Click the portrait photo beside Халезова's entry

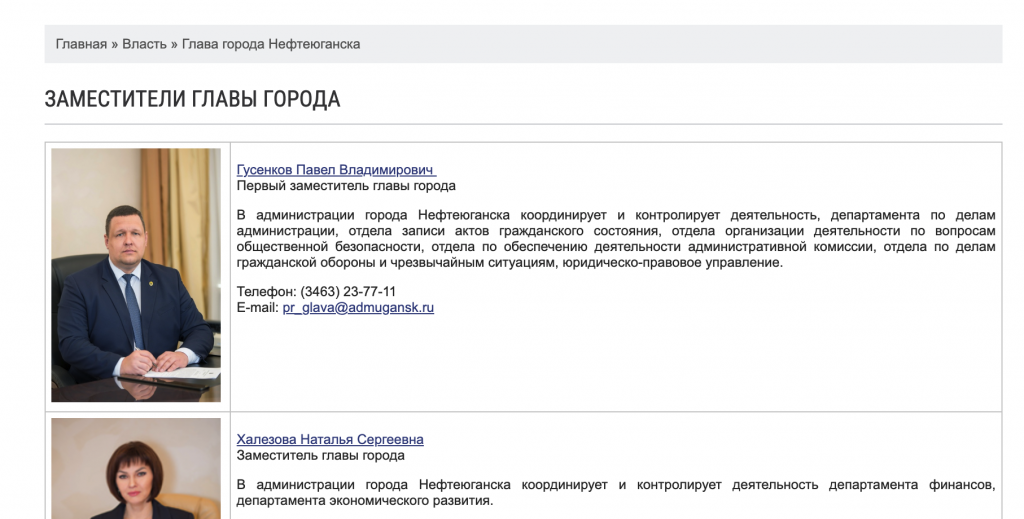(136, 470)
